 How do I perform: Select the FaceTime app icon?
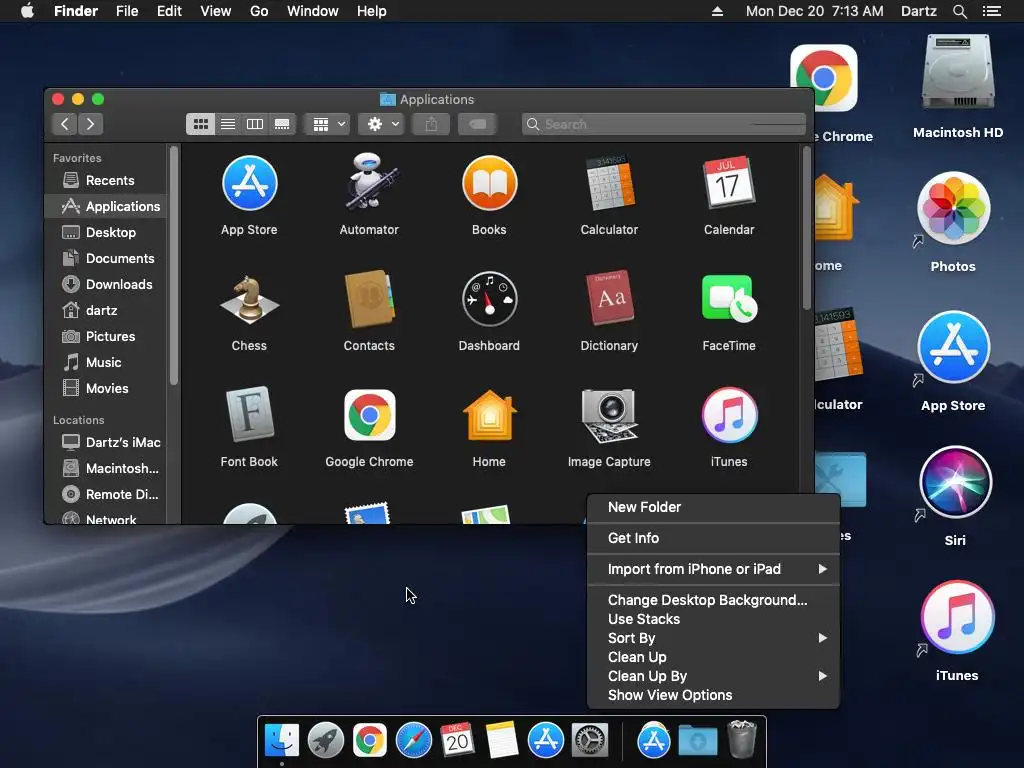729,299
